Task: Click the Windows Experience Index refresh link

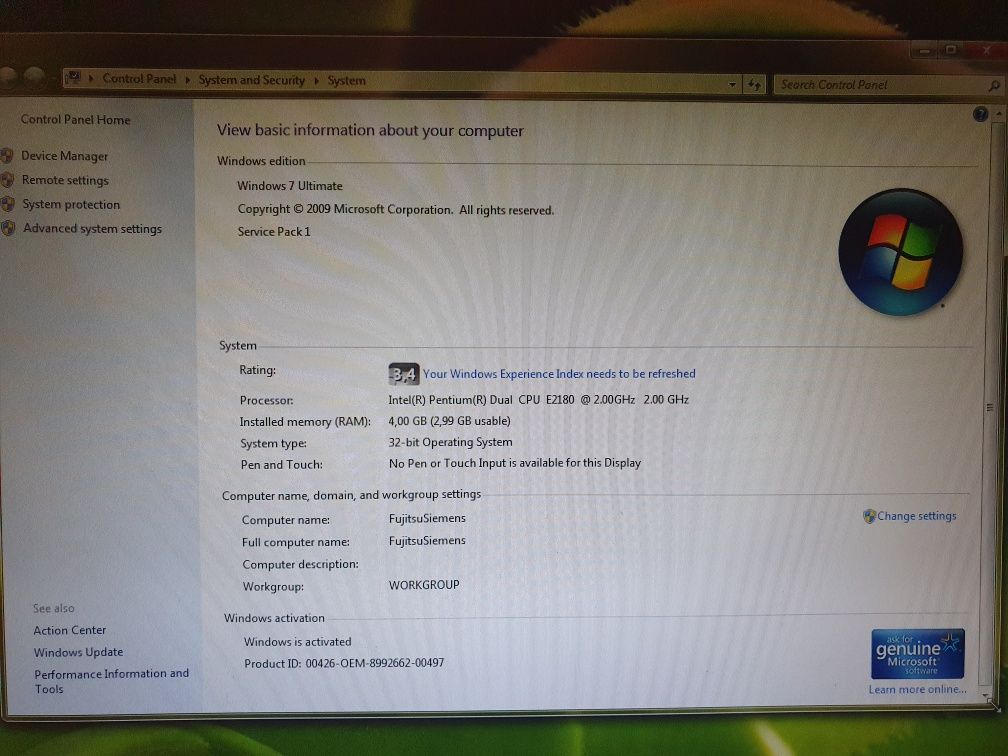Action: pos(559,374)
